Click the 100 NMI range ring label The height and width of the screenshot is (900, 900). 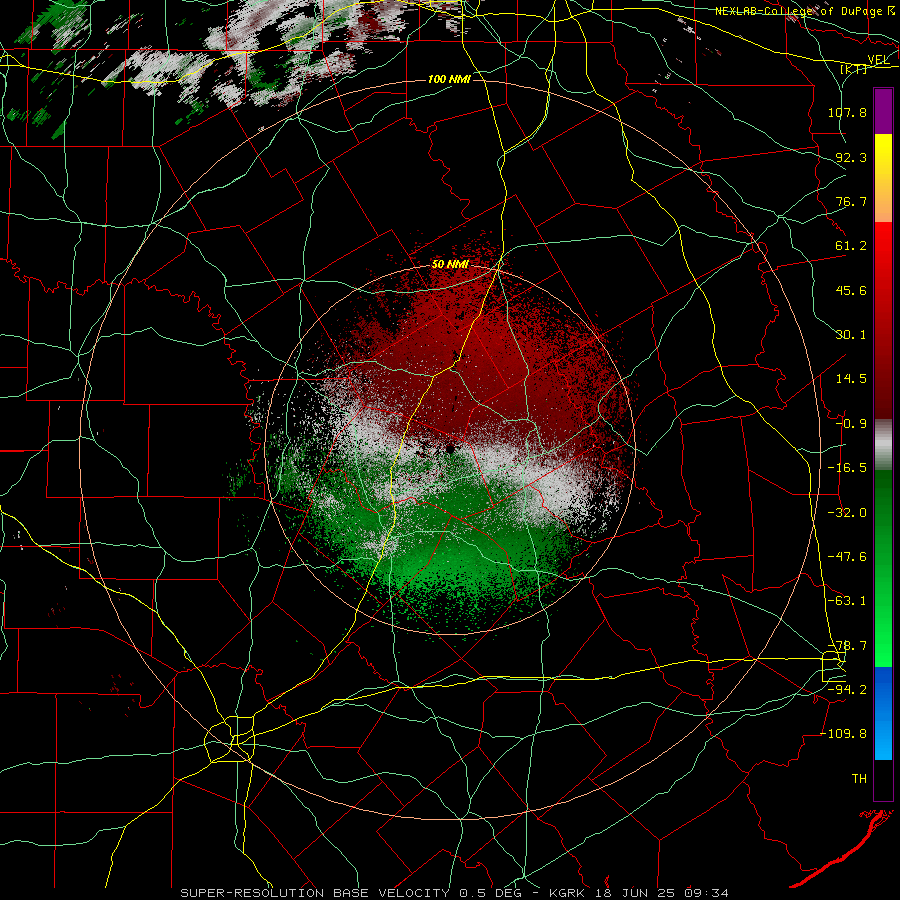(449, 79)
